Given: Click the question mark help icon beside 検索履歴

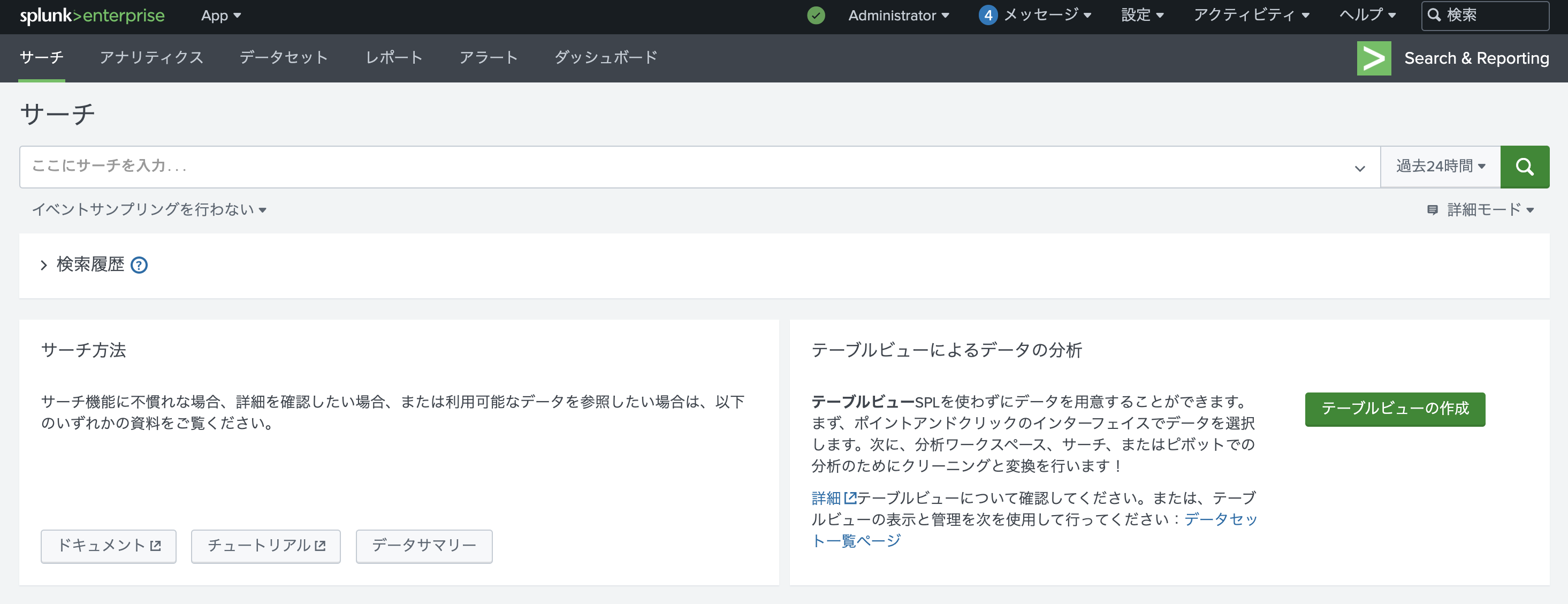Looking at the screenshot, I should coord(140,266).
